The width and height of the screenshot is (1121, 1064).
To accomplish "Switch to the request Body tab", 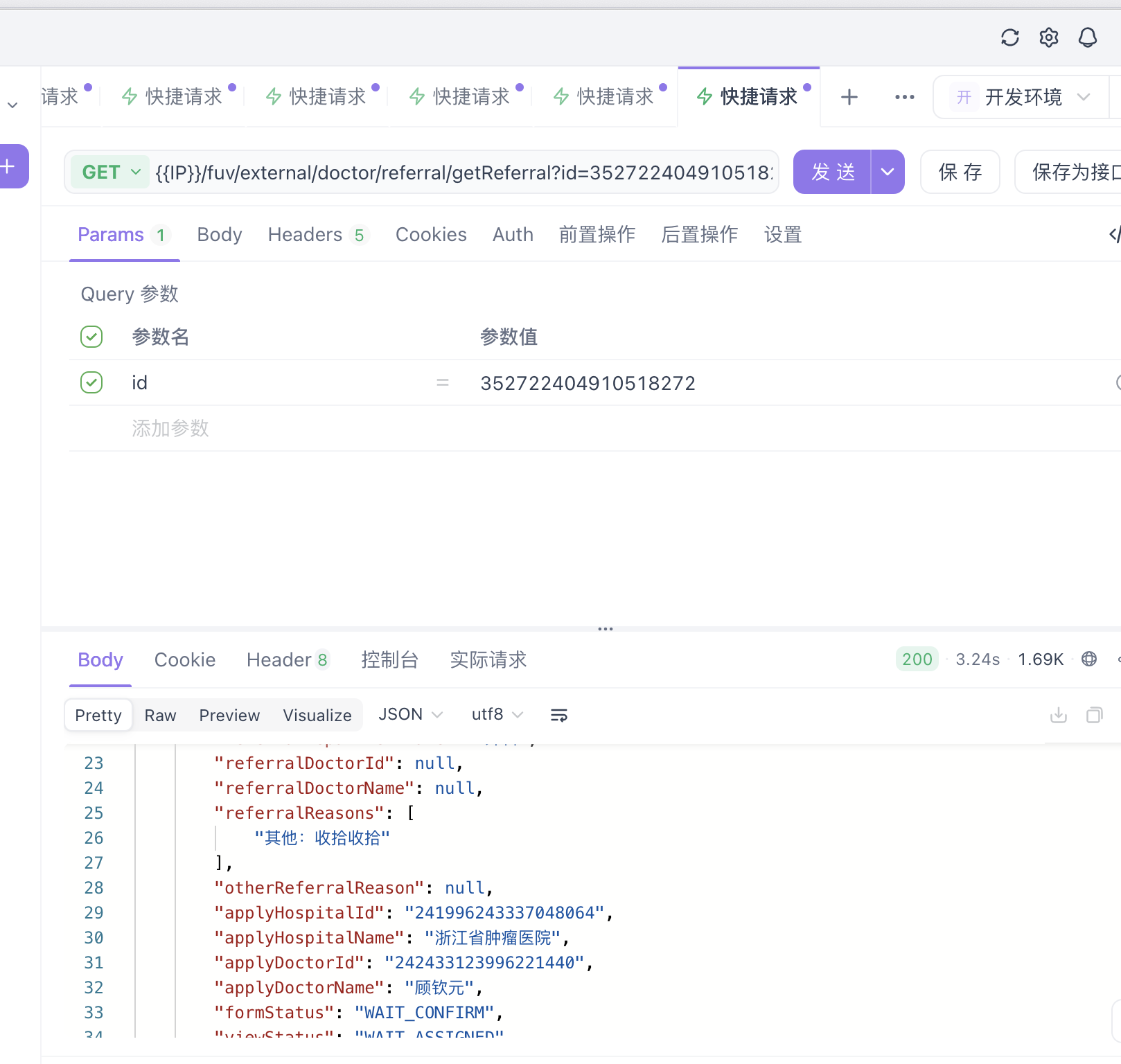I will [x=220, y=235].
